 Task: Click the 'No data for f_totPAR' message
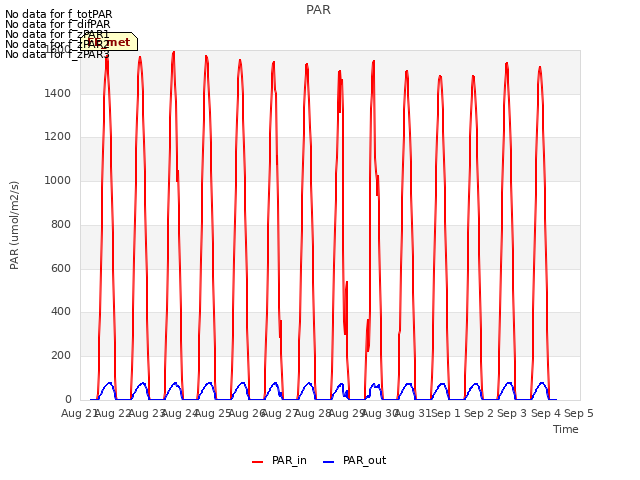point(58,14)
